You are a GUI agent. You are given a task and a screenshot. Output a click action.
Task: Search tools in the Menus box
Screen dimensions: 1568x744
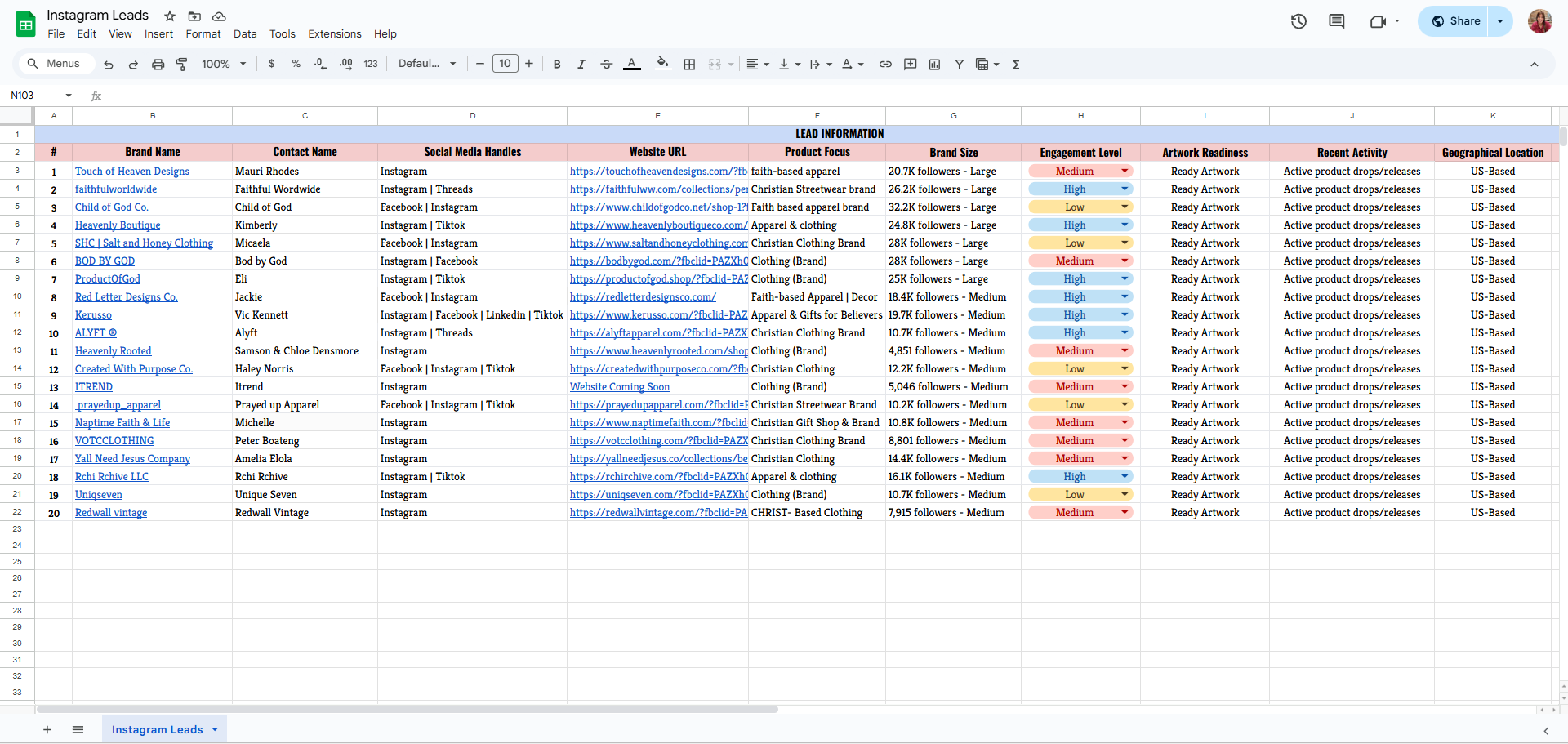pos(56,64)
